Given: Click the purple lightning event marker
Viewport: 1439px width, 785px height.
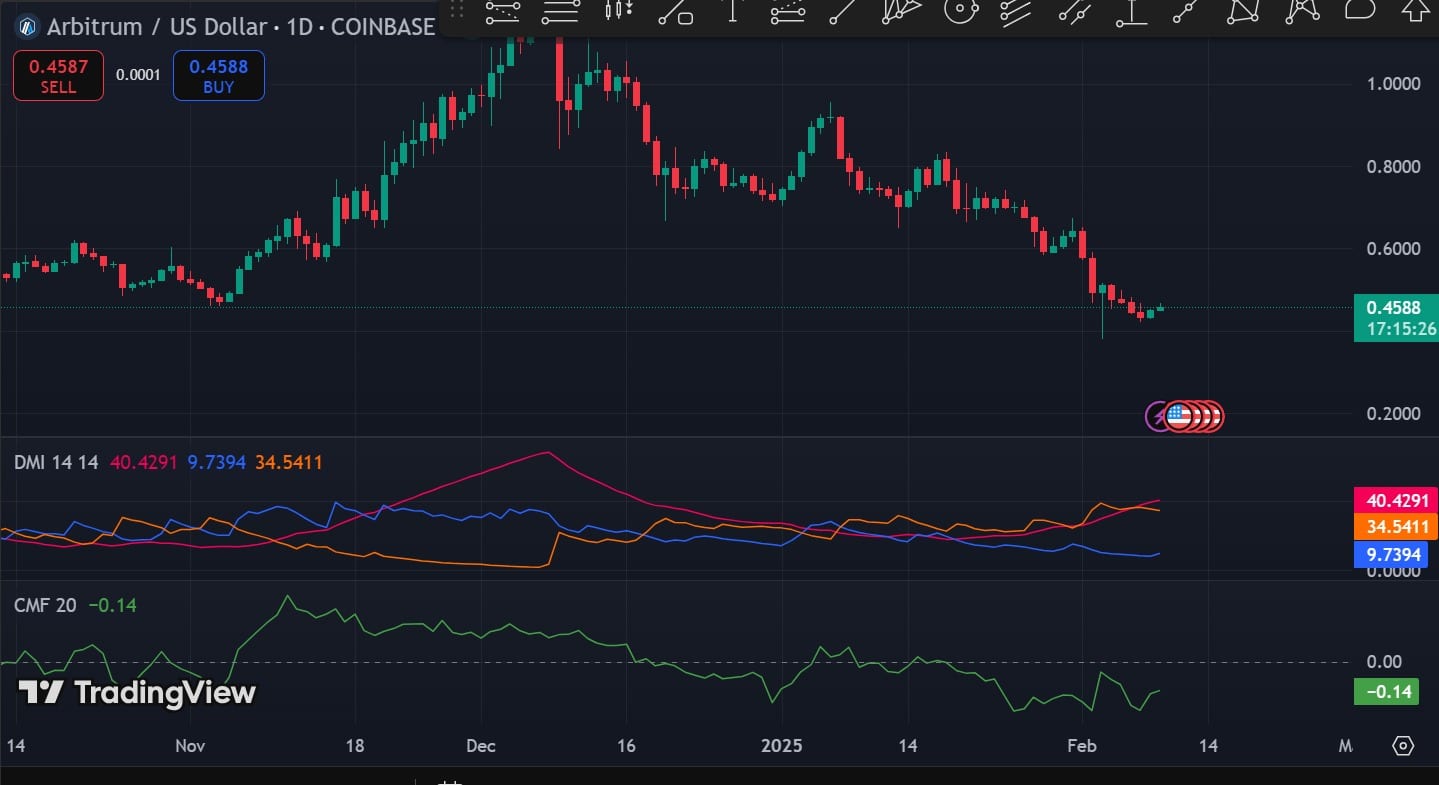Looking at the screenshot, I should 1157,416.
